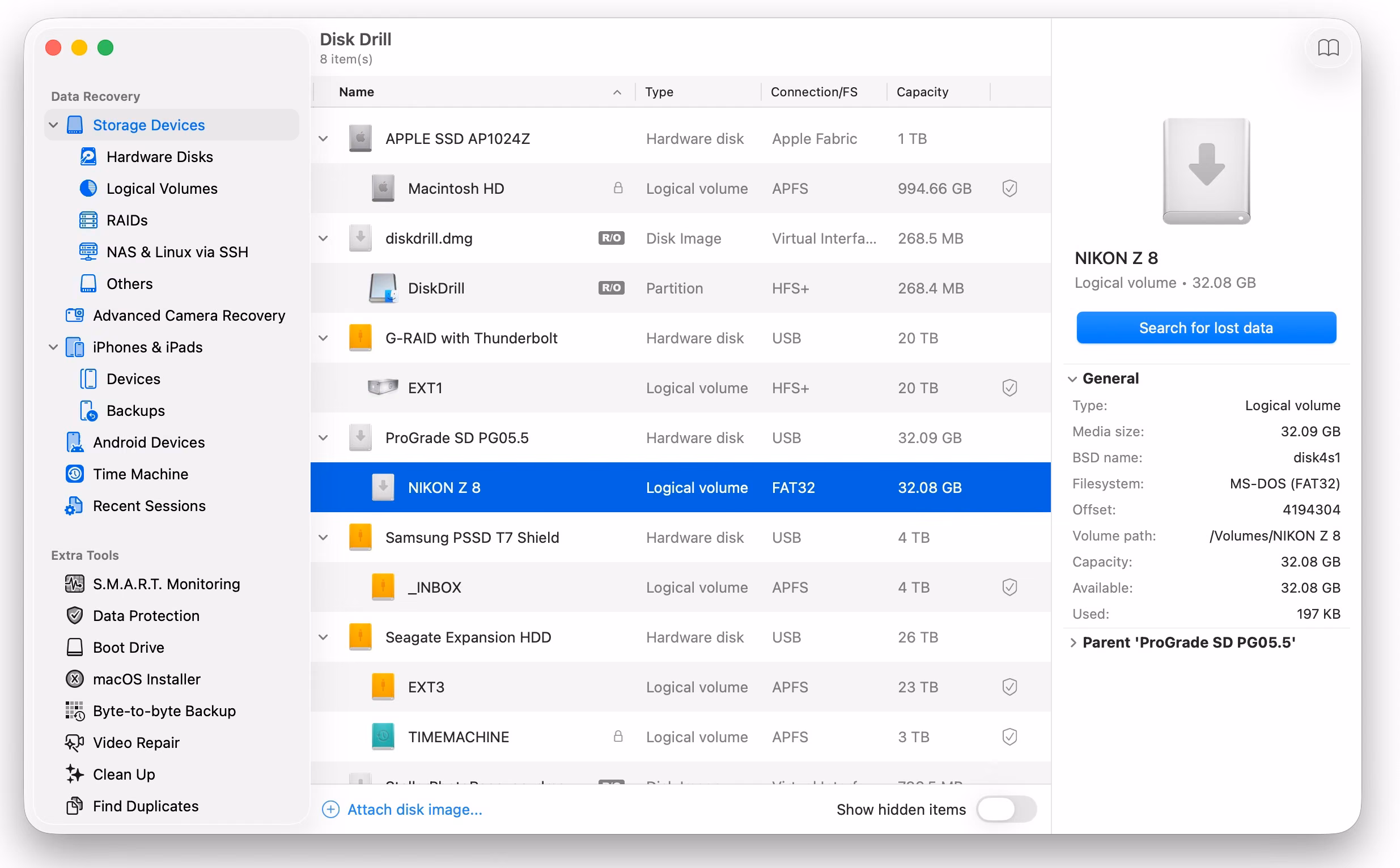
Task: Click BSD name value disk4s1
Action: (x=1316, y=458)
